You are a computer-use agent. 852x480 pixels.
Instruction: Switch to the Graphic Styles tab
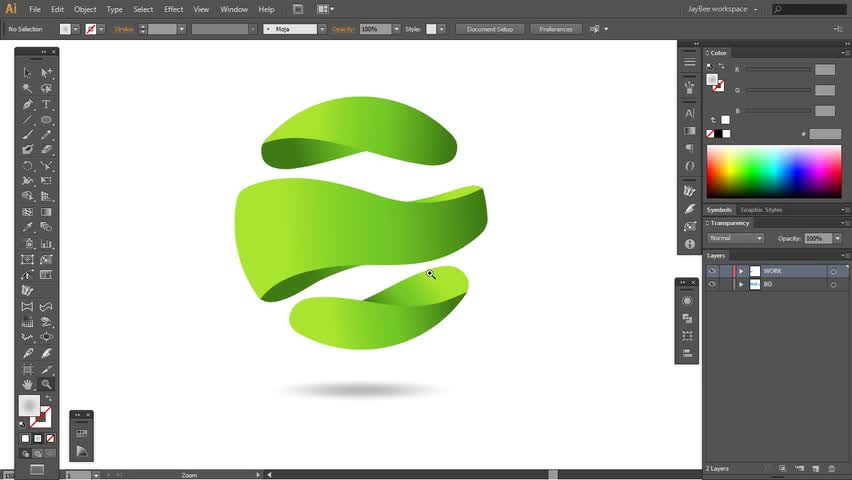point(761,210)
